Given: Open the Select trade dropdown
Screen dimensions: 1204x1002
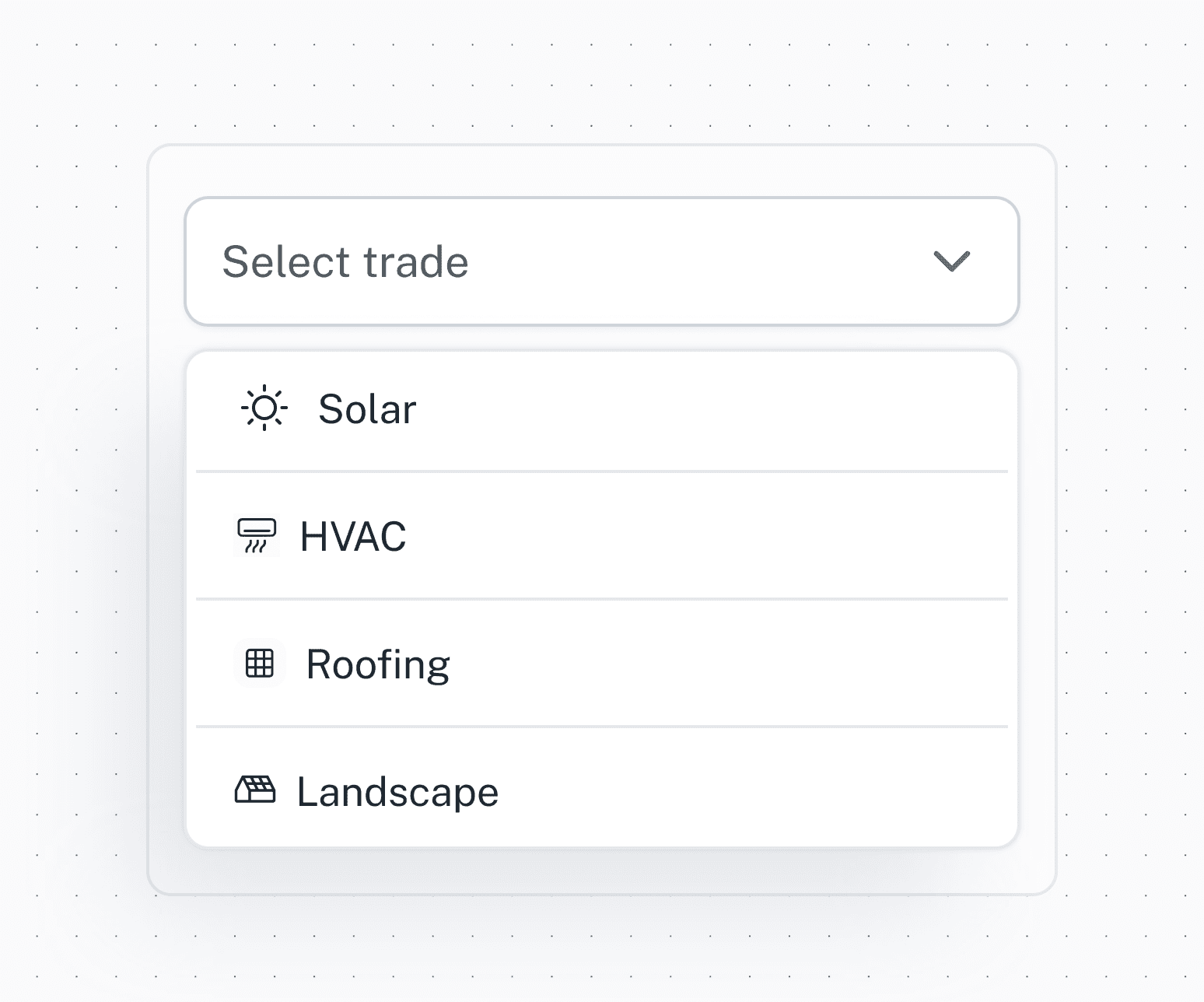Looking at the screenshot, I should (601, 261).
